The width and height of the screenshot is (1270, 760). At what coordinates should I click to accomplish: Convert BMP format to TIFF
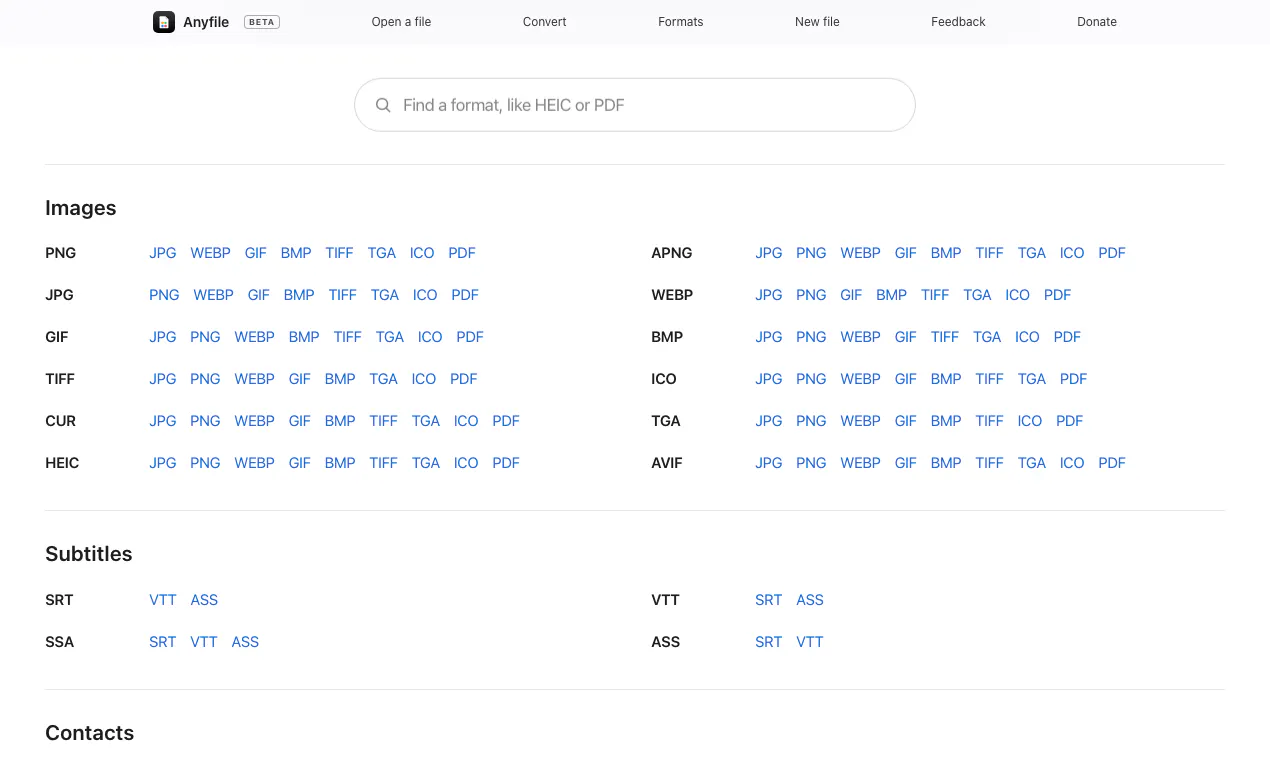[945, 337]
